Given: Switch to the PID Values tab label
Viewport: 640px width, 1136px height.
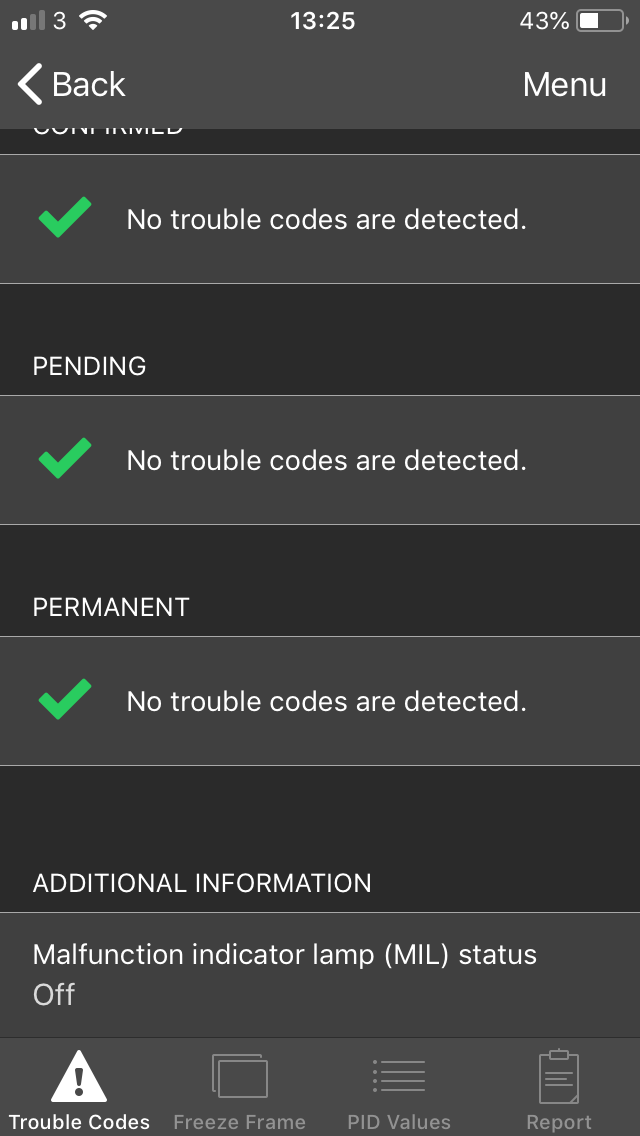Looking at the screenshot, I should (x=399, y=1122).
